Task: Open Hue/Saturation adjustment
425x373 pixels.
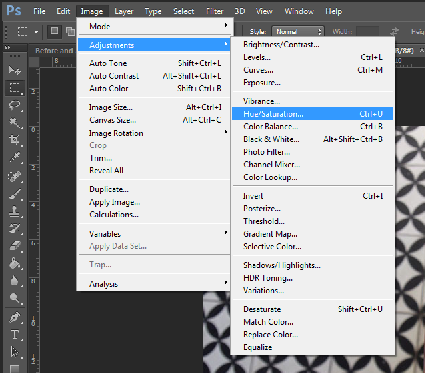Action: tap(313, 114)
